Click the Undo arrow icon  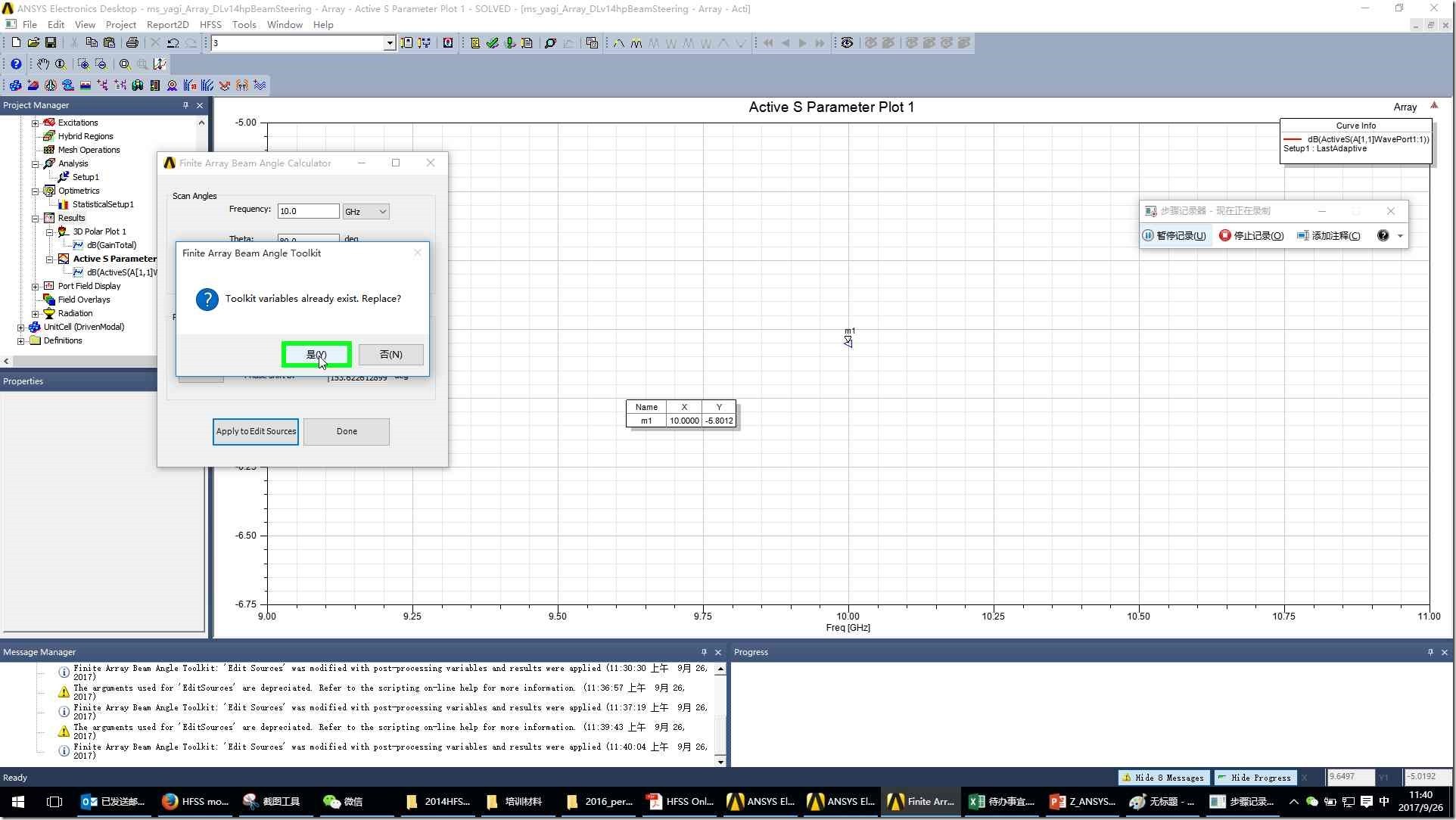(173, 43)
